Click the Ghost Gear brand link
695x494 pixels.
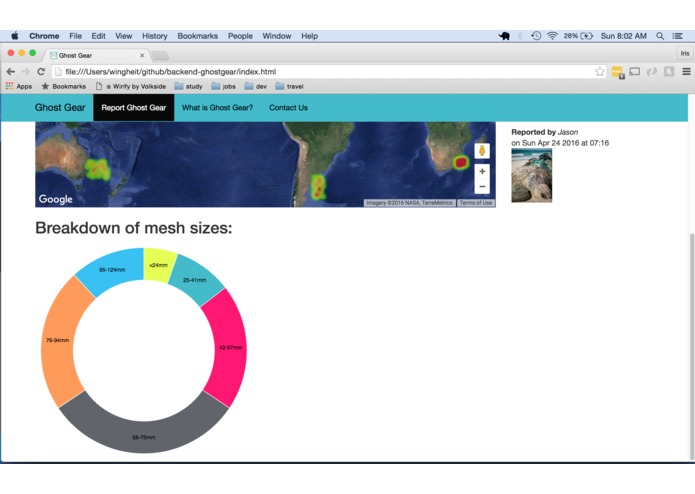point(60,108)
